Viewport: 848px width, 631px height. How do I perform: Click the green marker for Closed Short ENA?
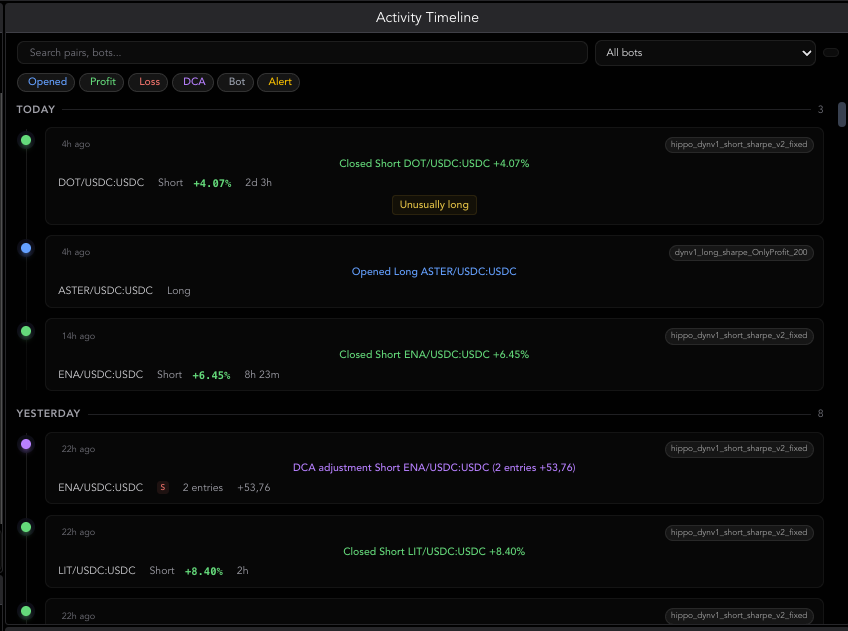tap(26, 331)
